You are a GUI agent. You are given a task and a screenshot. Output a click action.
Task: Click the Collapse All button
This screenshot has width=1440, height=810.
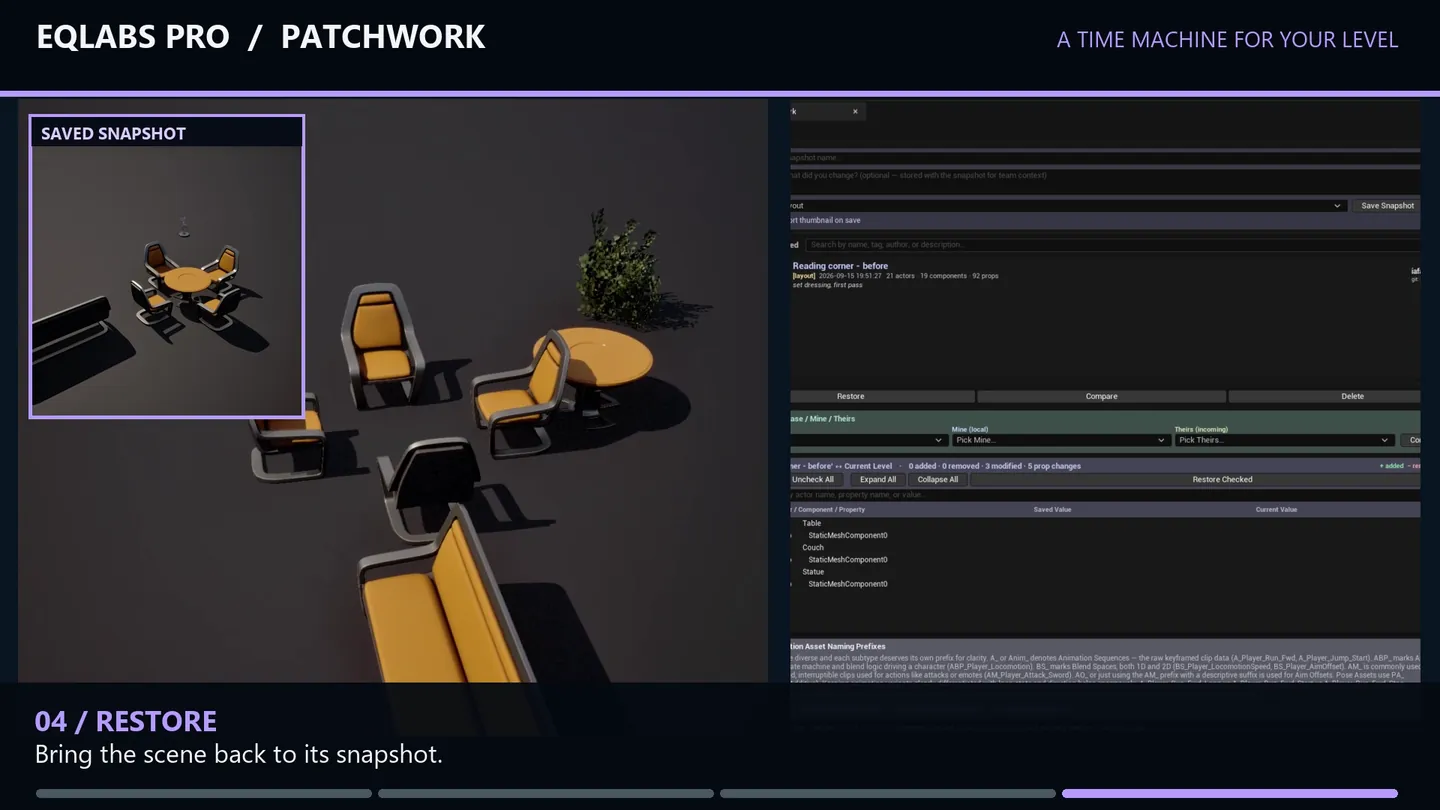click(x=938, y=479)
